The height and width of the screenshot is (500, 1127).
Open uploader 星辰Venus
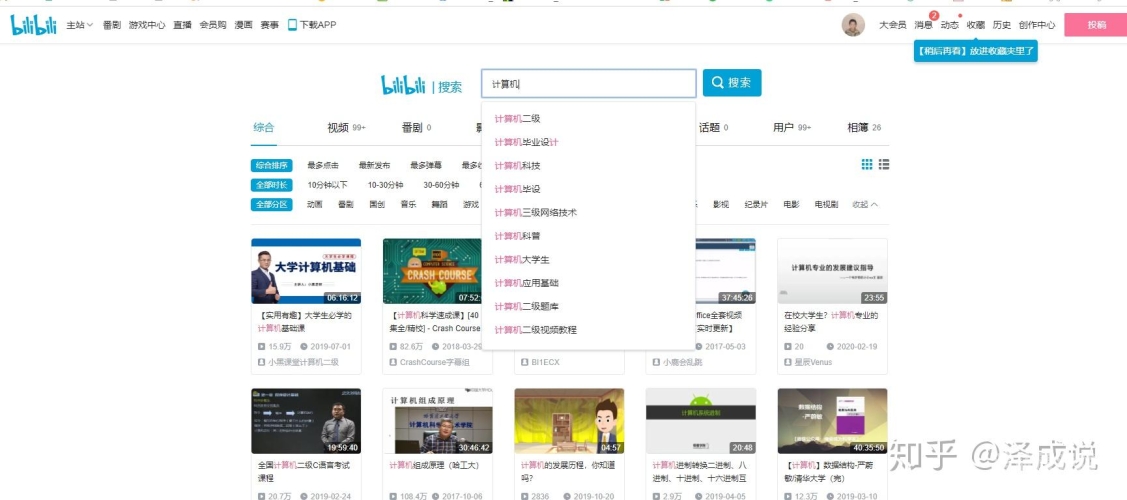pyautogui.click(x=813, y=363)
